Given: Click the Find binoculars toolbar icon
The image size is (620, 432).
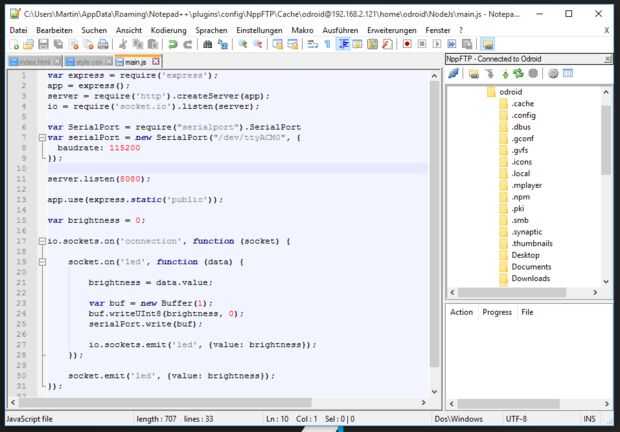Looking at the screenshot, I should click(x=209, y=45).
